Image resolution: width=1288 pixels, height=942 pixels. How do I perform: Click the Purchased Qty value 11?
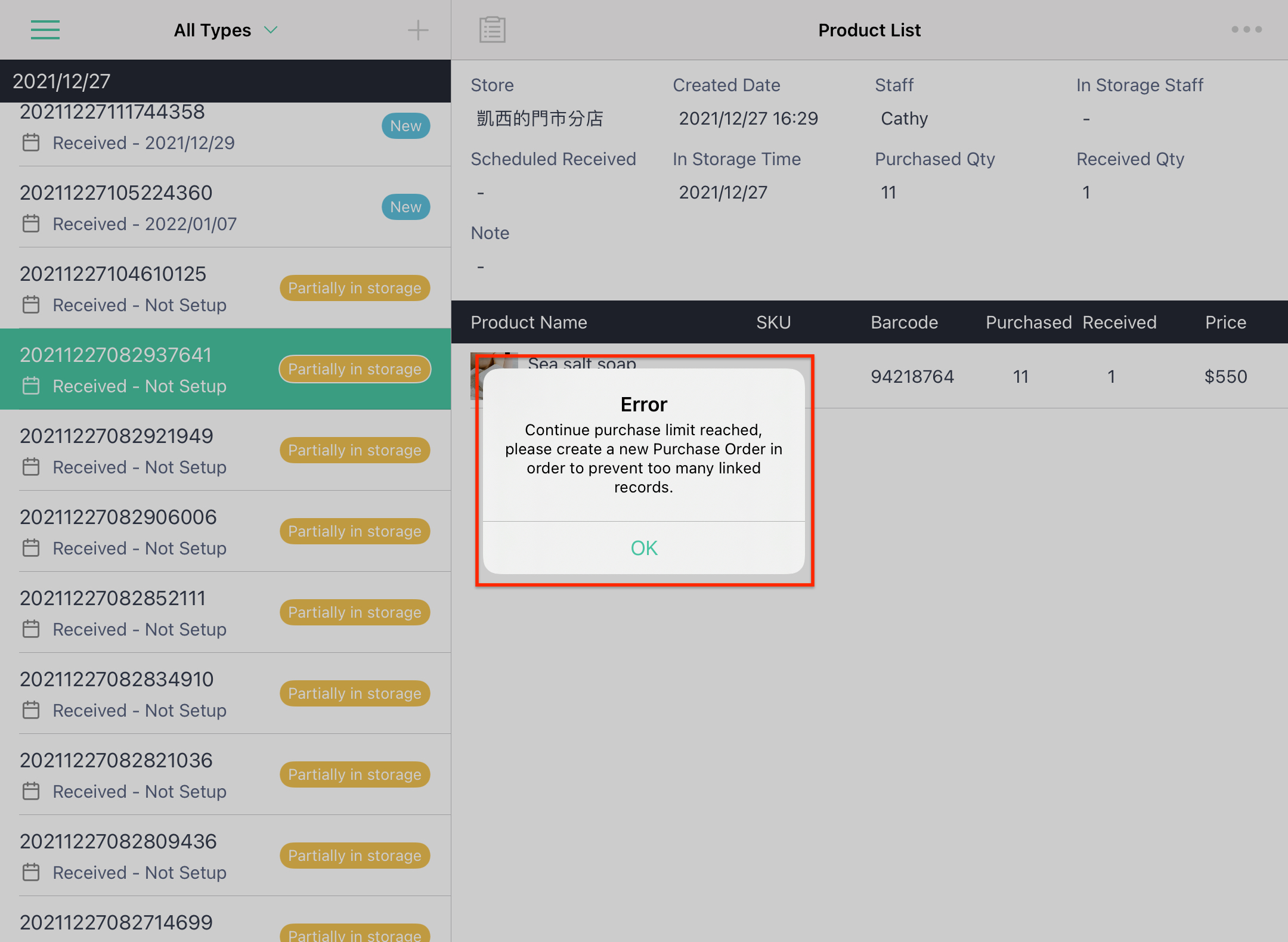click(888, 192)
